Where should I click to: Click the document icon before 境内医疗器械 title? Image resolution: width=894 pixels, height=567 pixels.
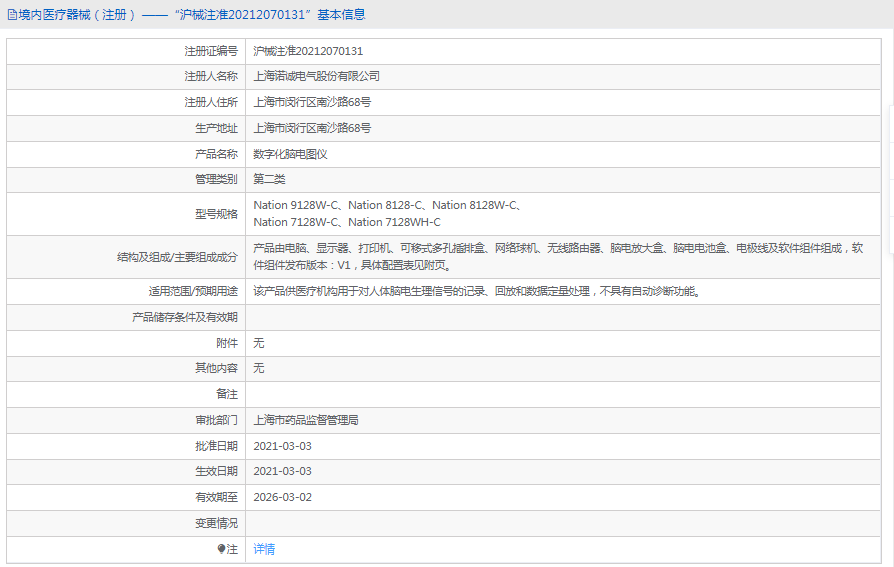[x=12, y=15]
